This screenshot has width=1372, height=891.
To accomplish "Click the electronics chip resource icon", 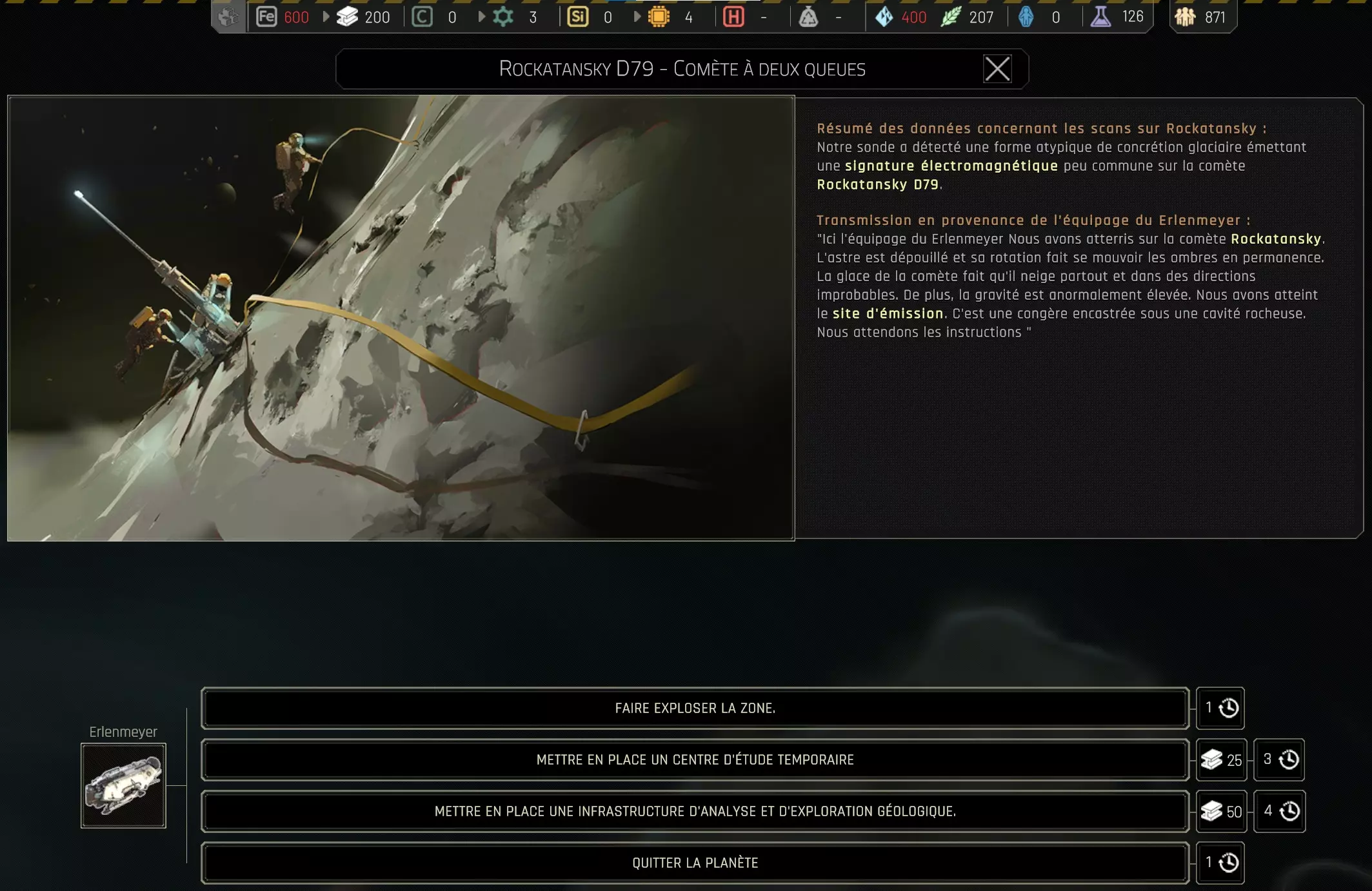I will [659, 17].
